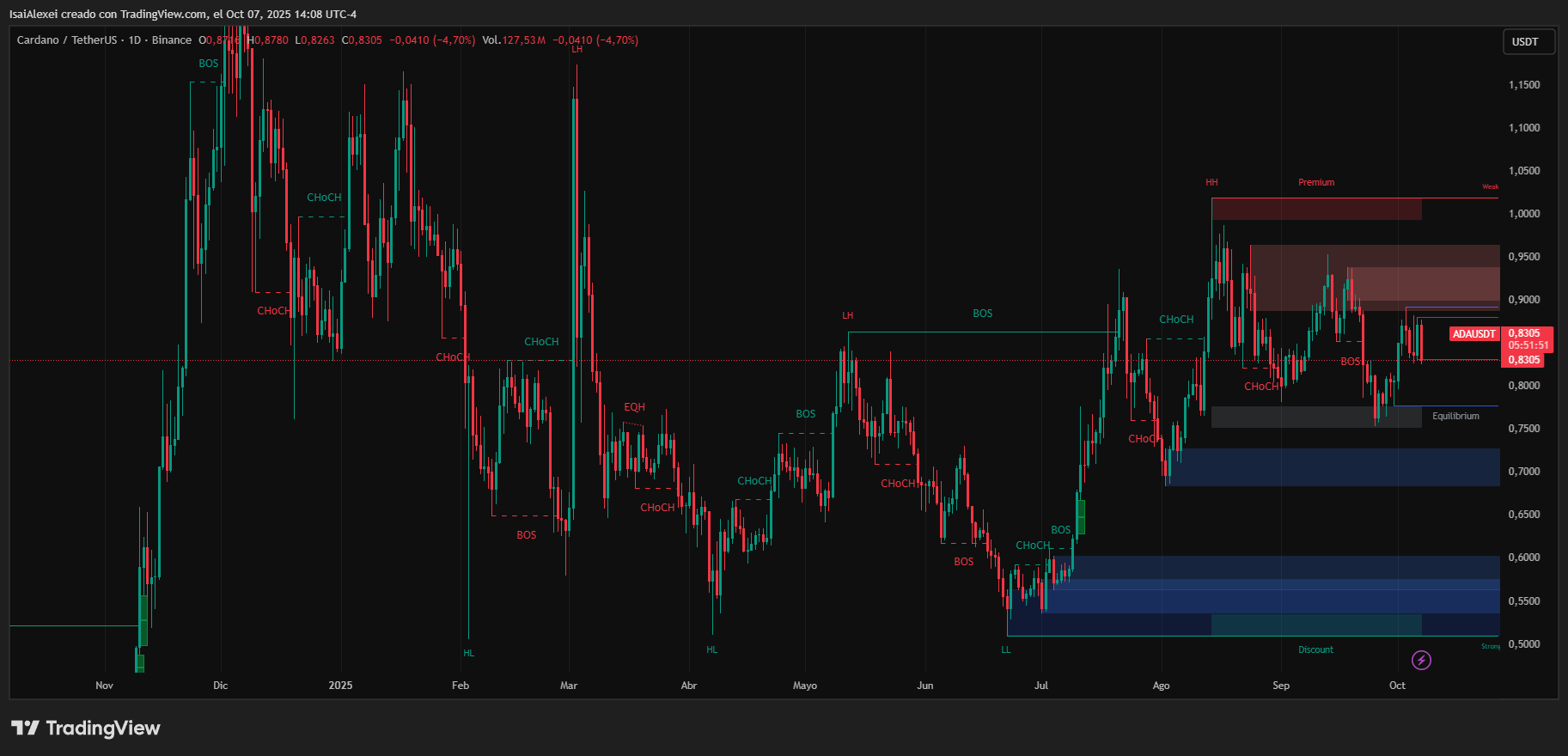1568x756 pixels.
Task: Click the "0,8000" price axis label
Action: click(x=1524, y=386)
